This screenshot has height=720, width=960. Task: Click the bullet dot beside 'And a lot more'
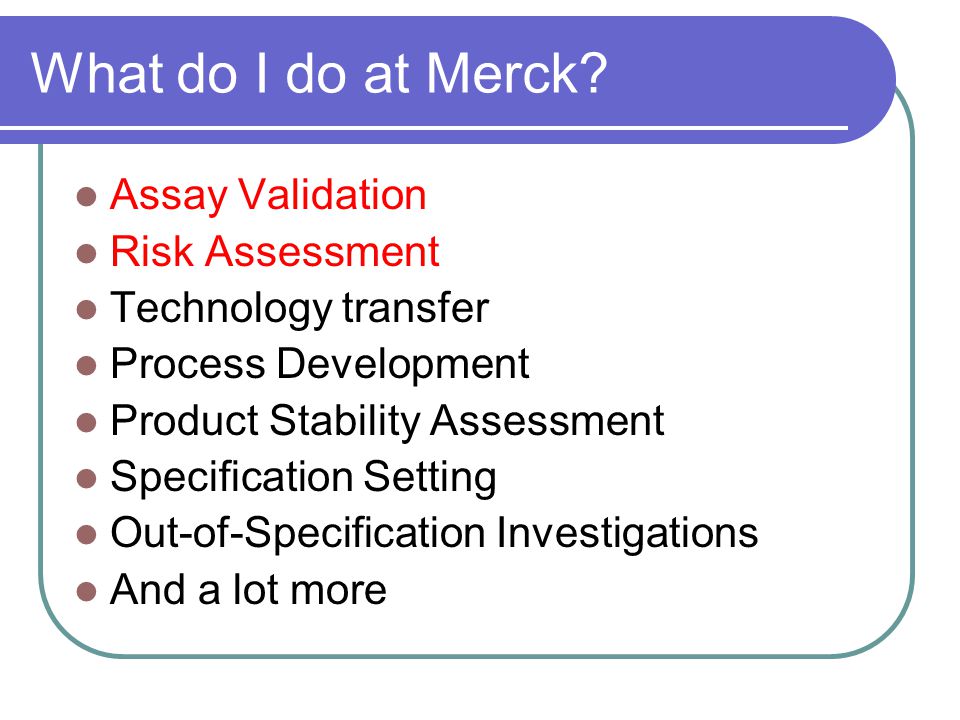pos(86,591)
